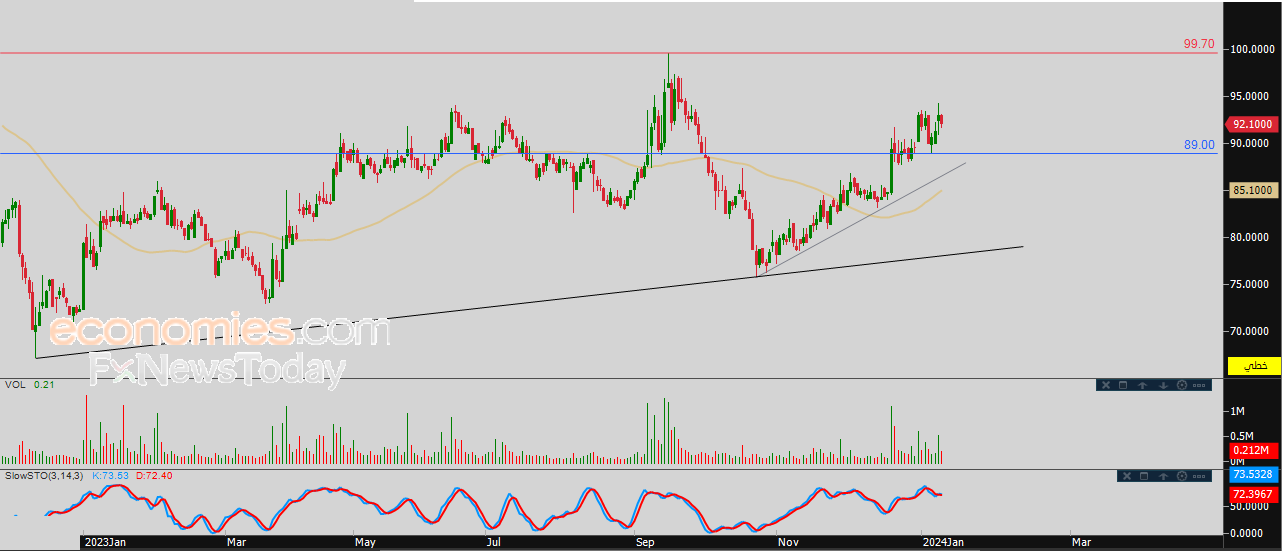Screen dimensions: 1282x551
Task: Click the yellow linear scale button
Action: pos(1255,366)
